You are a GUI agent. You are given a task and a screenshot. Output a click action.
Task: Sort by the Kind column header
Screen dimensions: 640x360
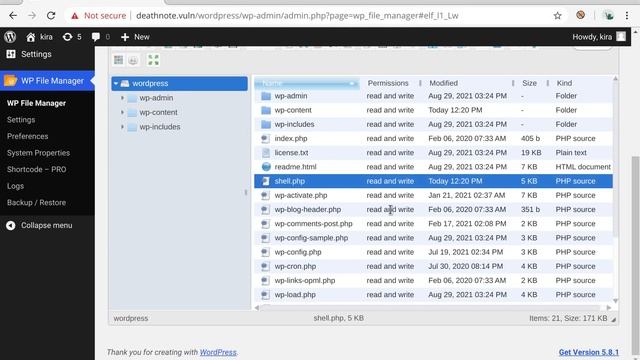564,83
